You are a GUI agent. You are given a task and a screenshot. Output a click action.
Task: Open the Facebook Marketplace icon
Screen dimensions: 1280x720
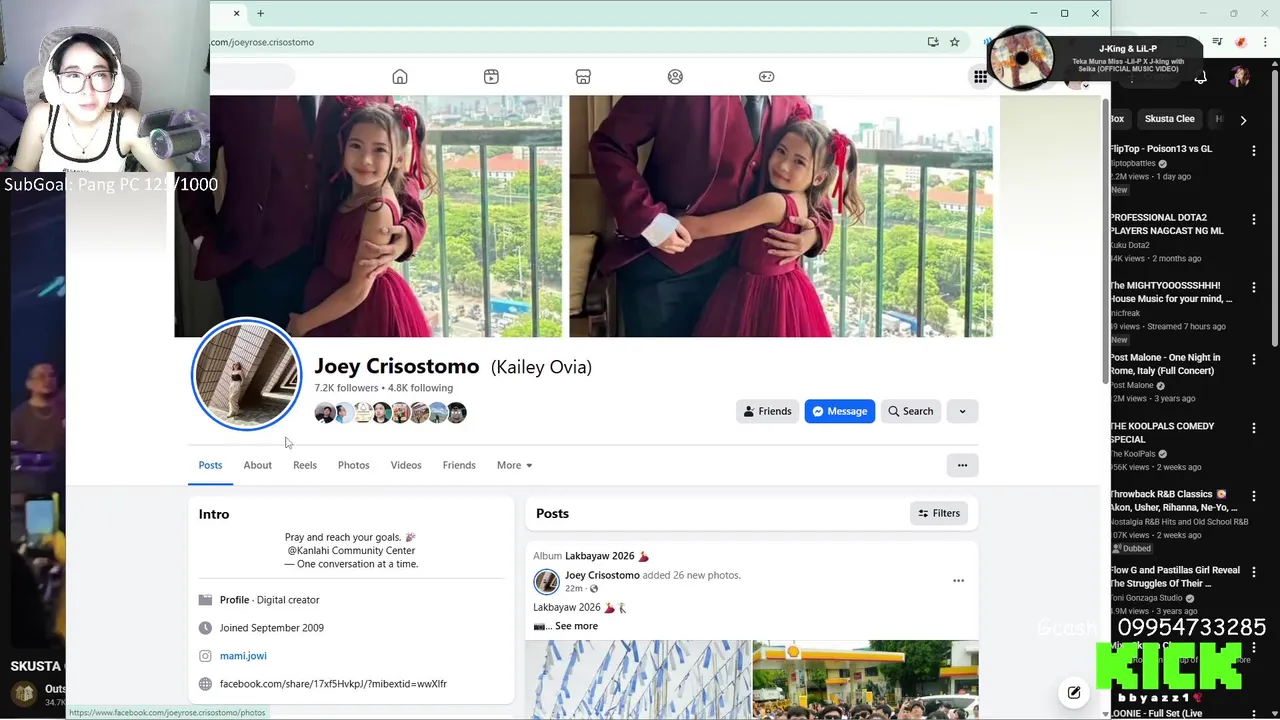[583, 77]
